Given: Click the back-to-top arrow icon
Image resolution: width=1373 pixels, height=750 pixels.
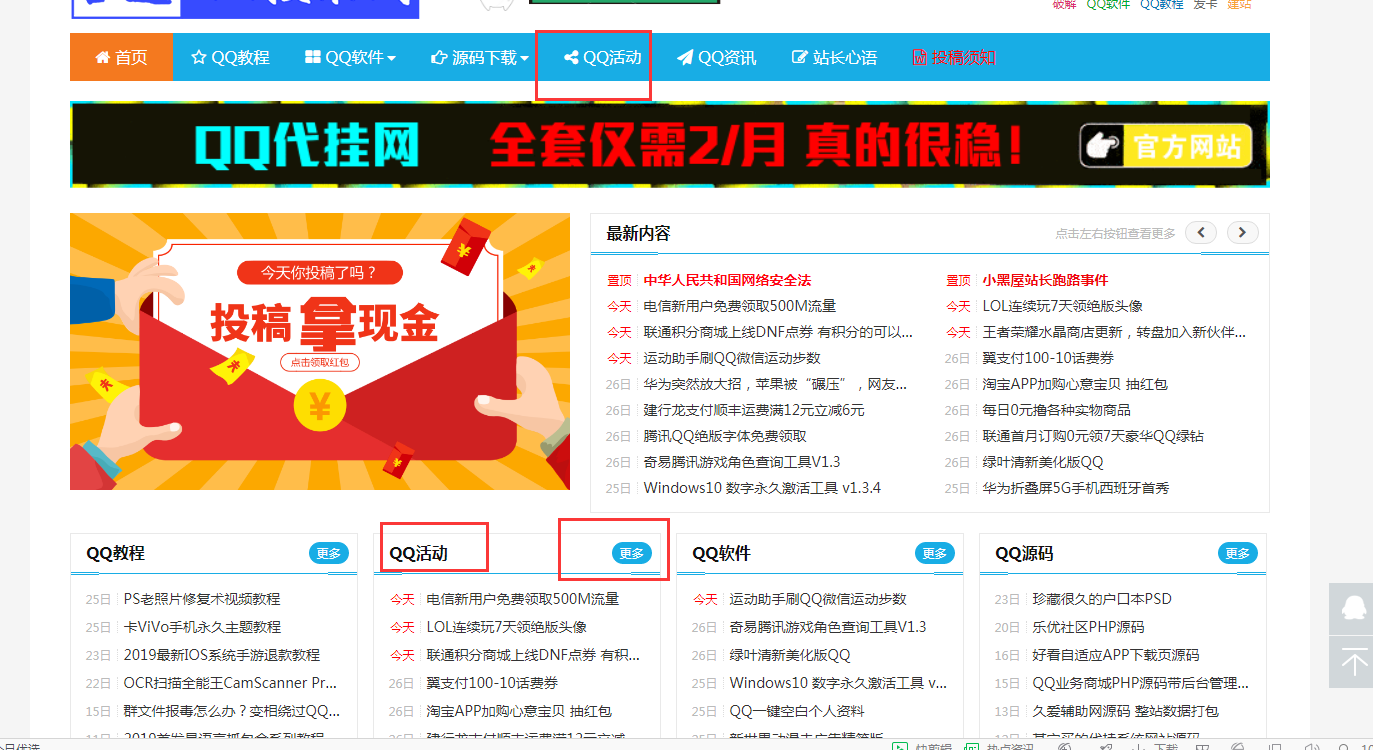Looking at the screenshot, I should pyautogui.click(x=1356, y=662).
